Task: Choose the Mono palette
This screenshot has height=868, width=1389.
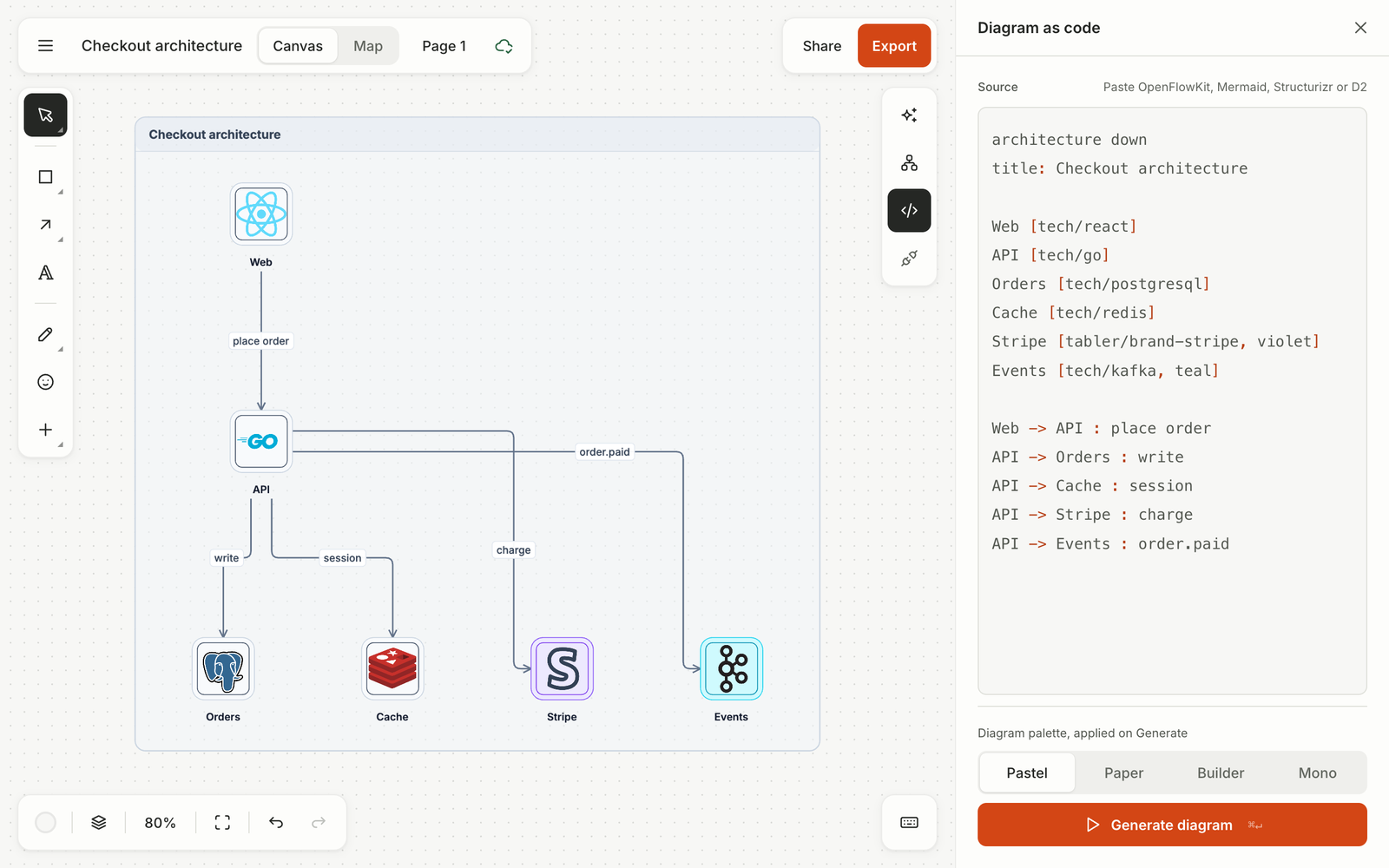Action: pyautogui.click(x=1317, y=773)
